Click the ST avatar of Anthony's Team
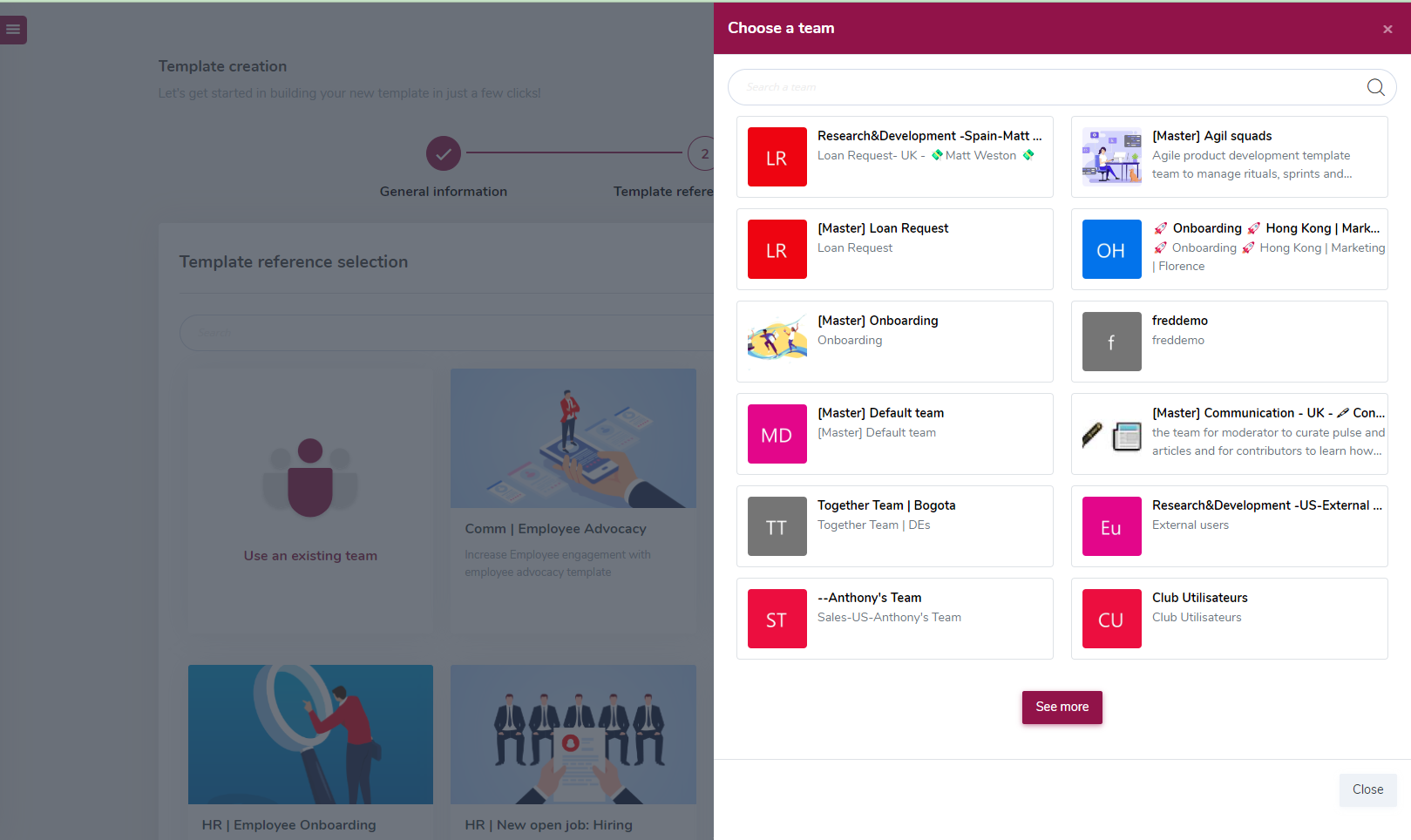This screenshot has height=840, width=1411. (x=777, y=619)
